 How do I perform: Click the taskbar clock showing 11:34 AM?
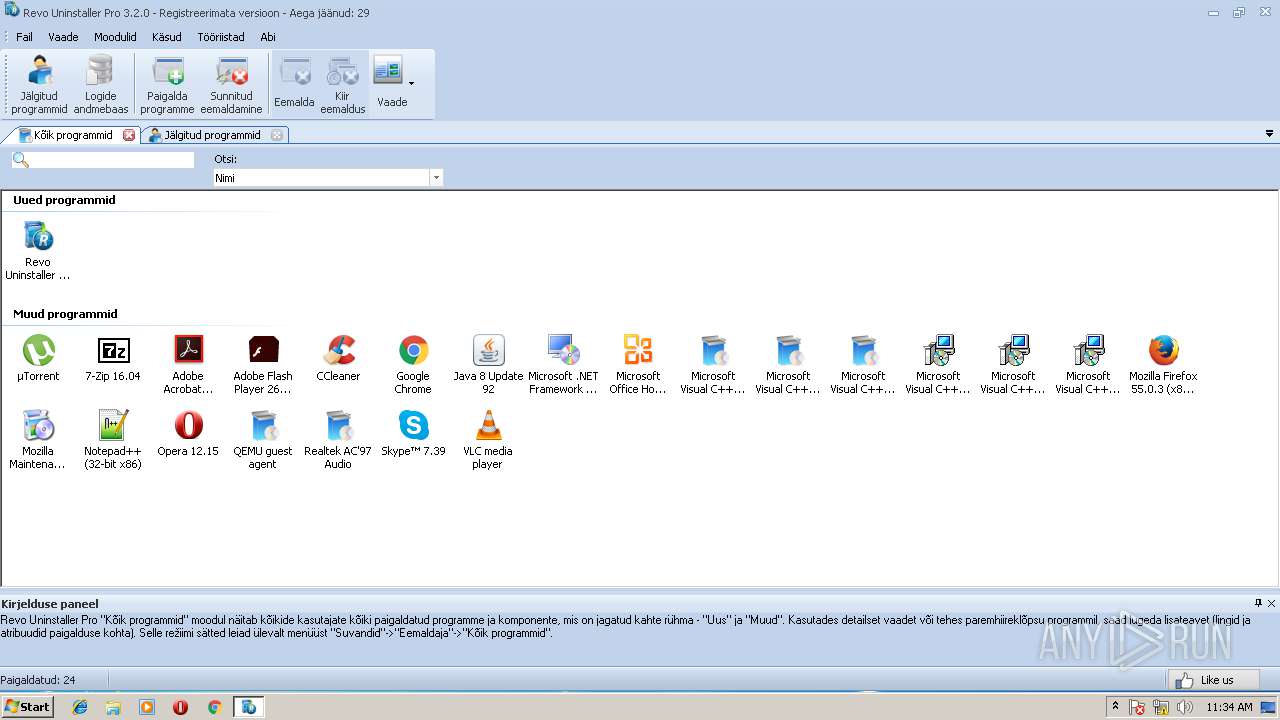pos(1229,707)
